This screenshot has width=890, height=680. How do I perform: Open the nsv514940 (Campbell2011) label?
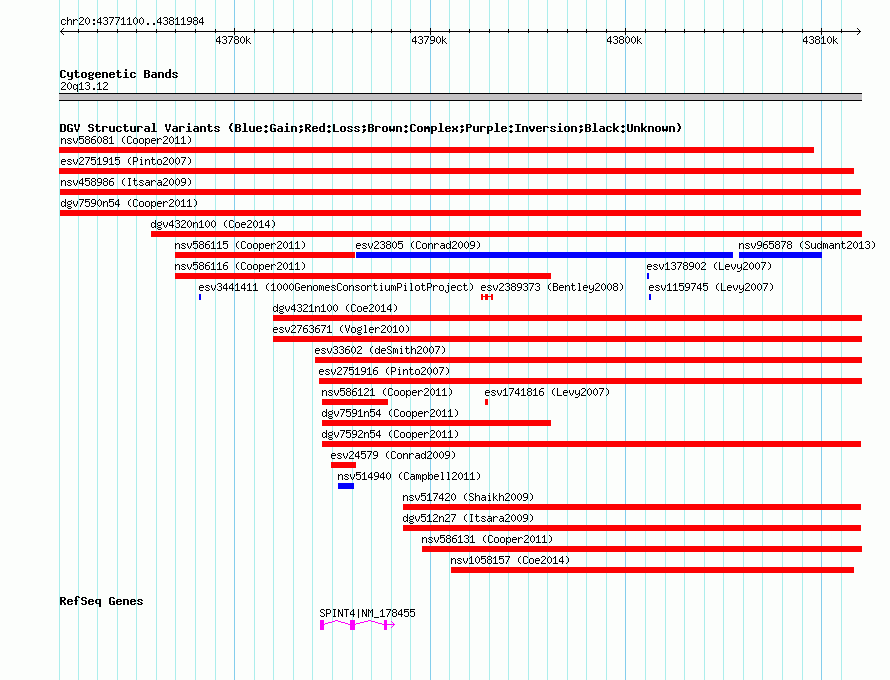409,476
